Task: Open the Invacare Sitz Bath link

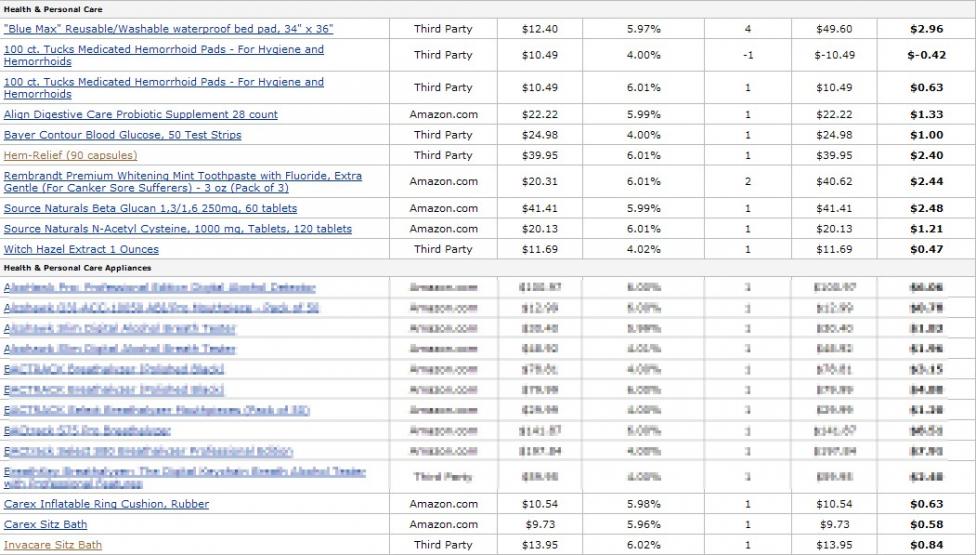Action: point(52,545)
